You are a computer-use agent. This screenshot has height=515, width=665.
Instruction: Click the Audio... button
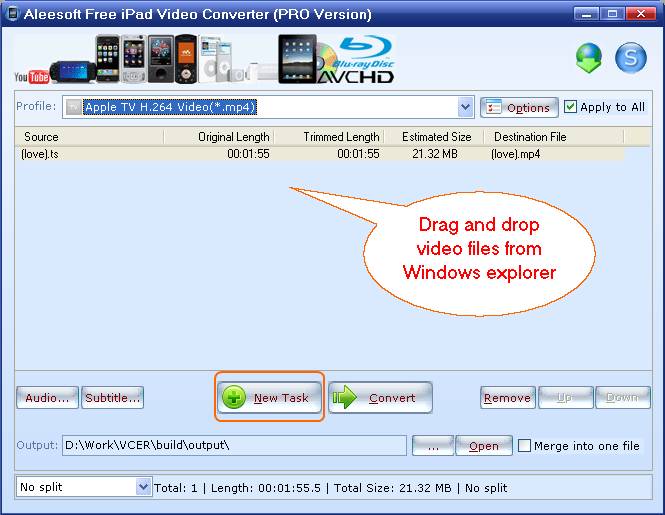click(x=47, y=397)
